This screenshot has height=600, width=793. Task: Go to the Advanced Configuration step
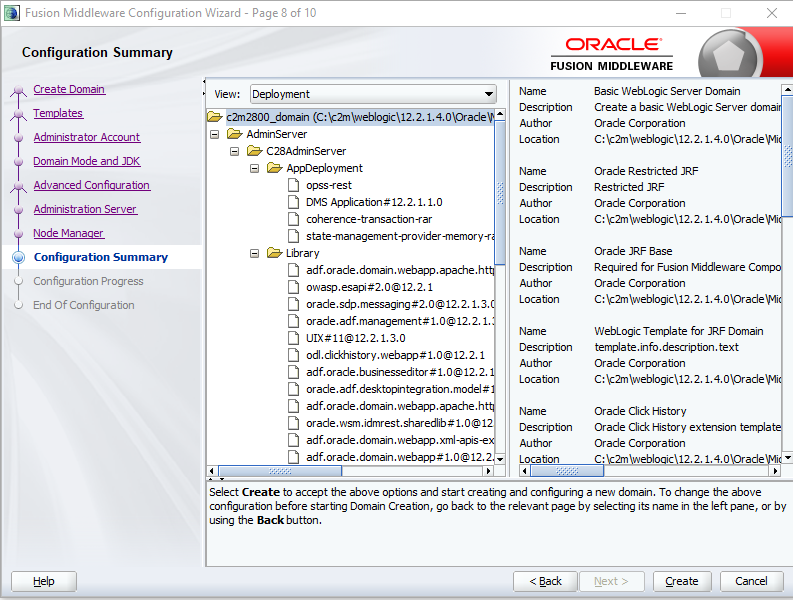click(x=92, y=185)
